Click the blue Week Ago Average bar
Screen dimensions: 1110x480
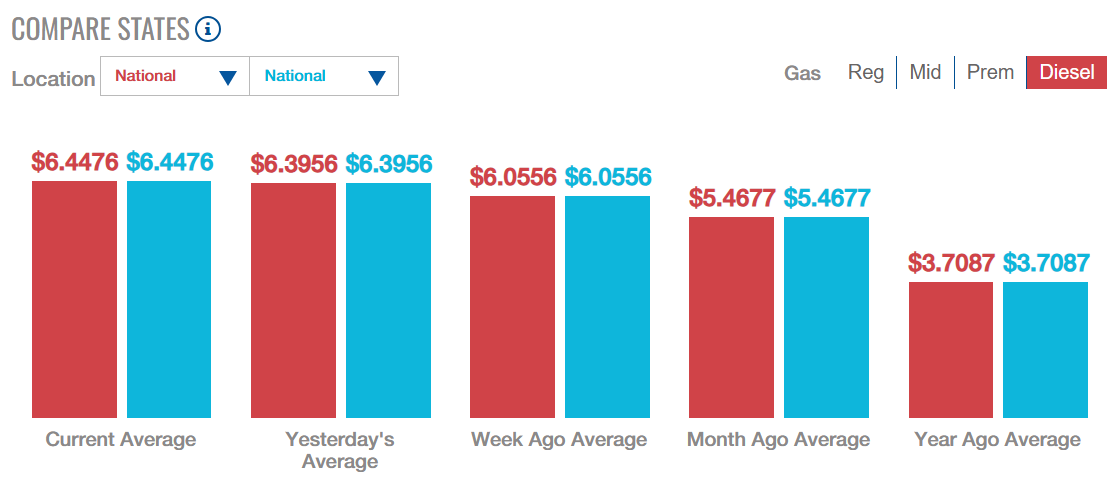click(x=607, y=307)
